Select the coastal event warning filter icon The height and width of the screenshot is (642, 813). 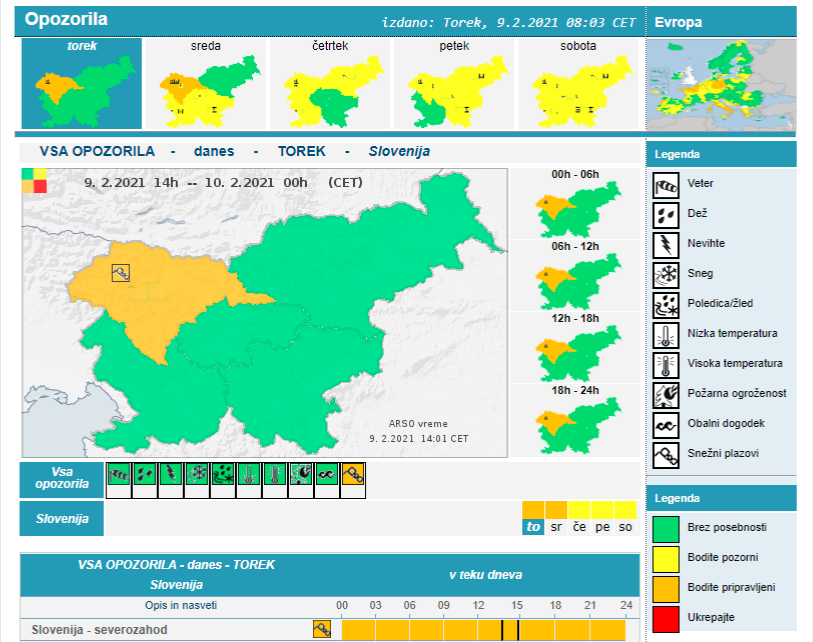click(x=328, y=476)
